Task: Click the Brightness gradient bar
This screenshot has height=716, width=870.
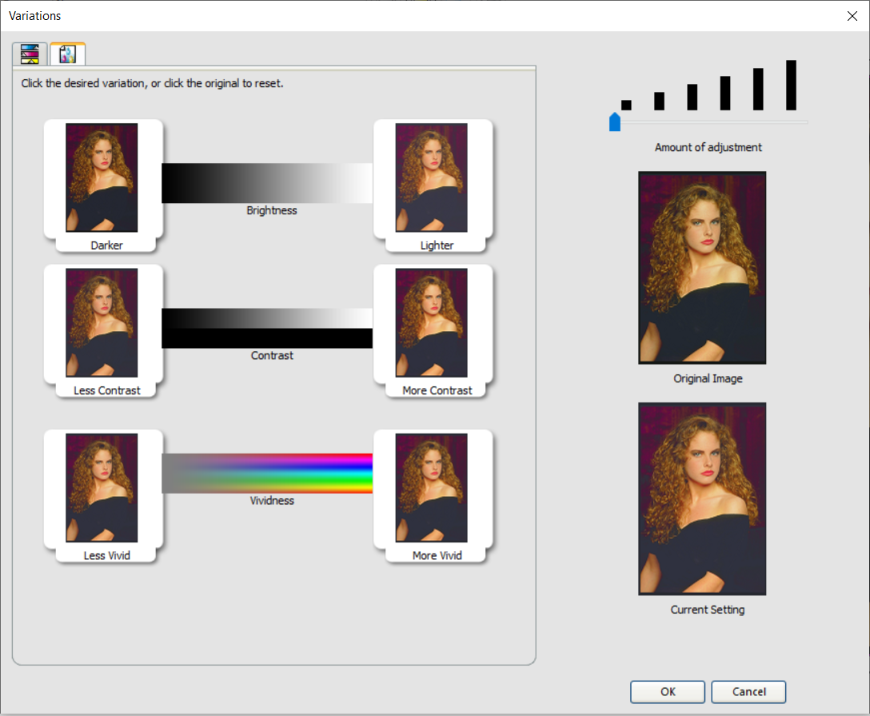Action: click(x=267, y=183)
